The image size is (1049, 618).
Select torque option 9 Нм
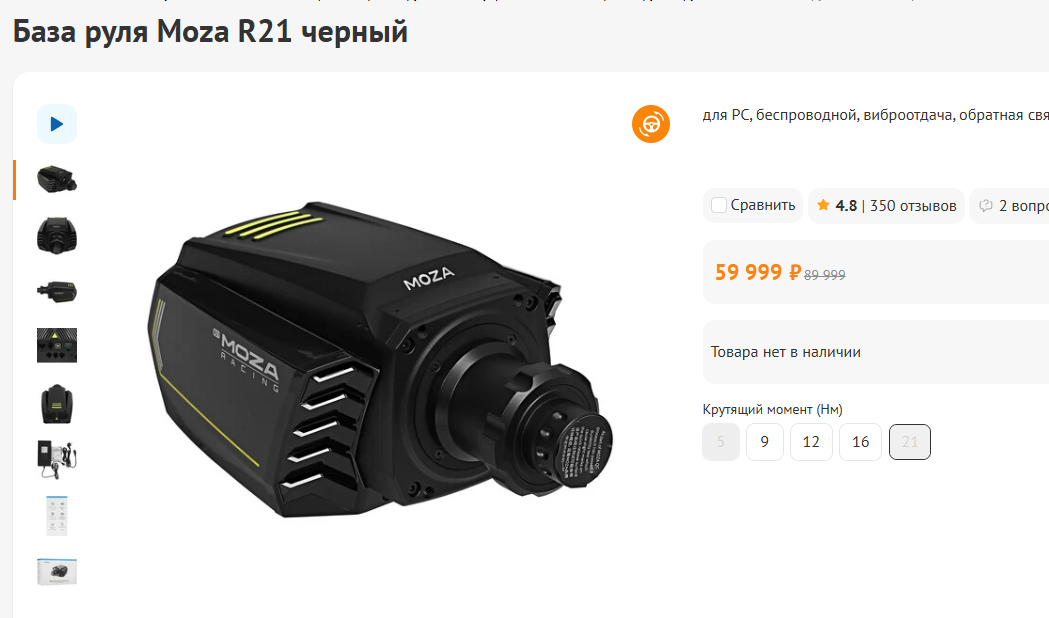765,442
